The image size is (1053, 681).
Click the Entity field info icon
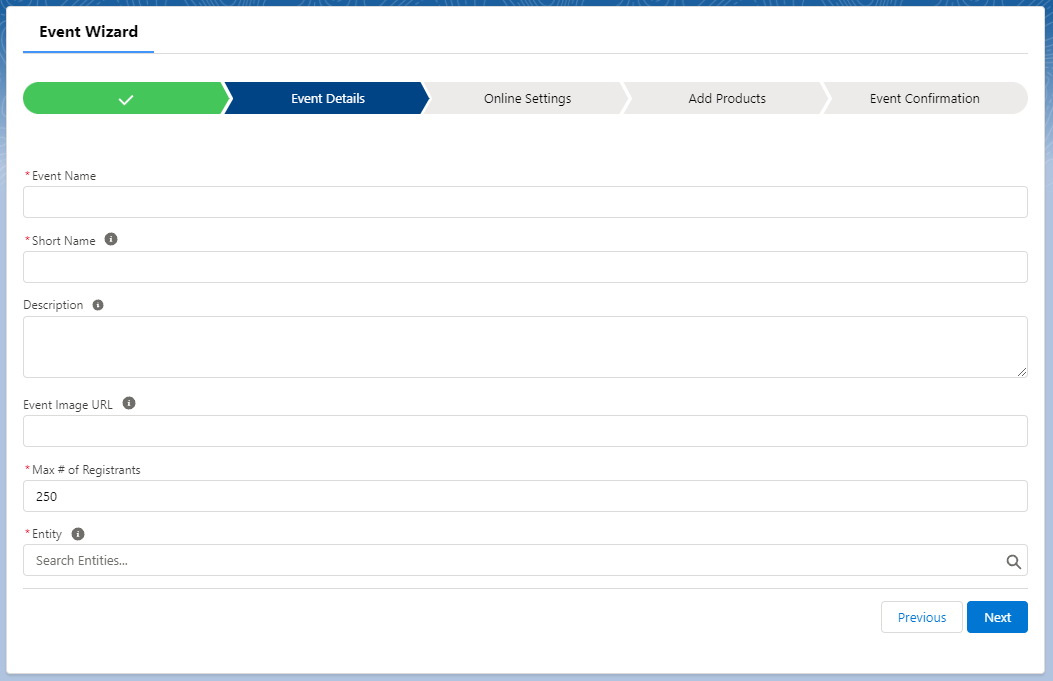tap(78, 534)
